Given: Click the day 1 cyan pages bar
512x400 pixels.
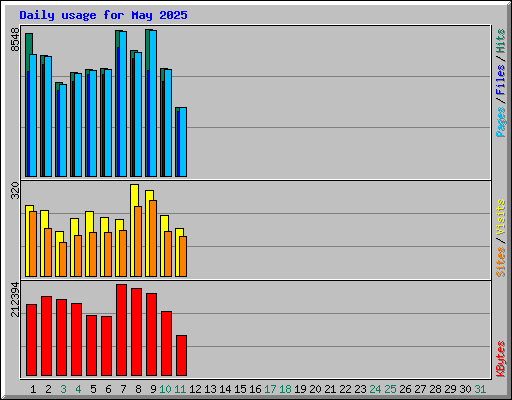Looking at the screenshot, I should (x=33, y=115).
